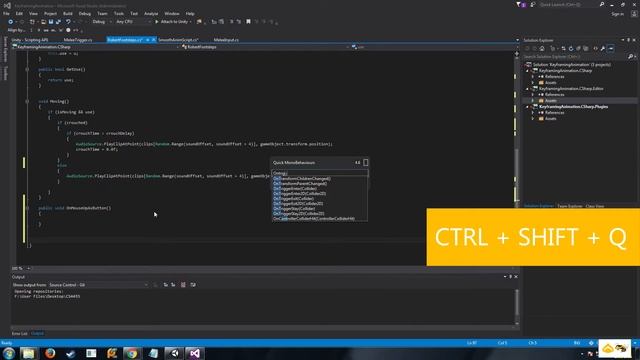
Task: Open the Edit menu
Action: pos(19,13)
